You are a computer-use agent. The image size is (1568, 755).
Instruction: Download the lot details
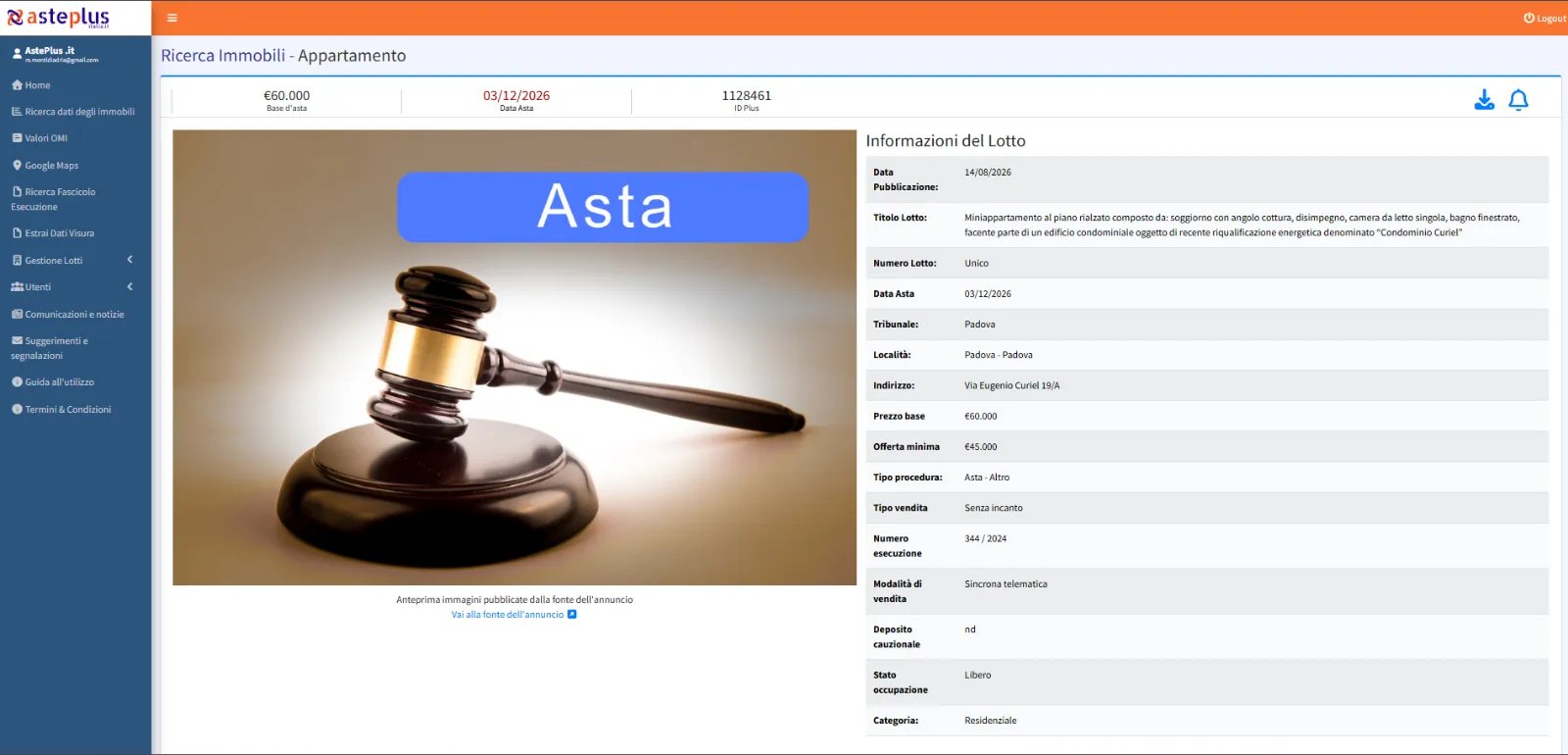tap(1485, 100)
